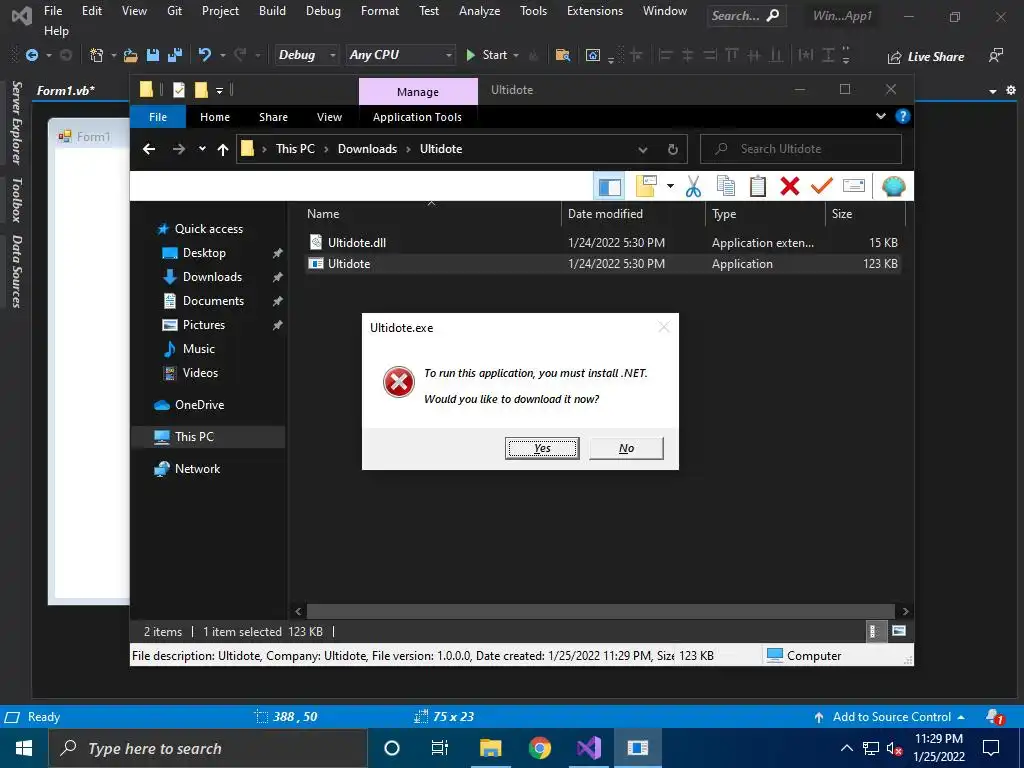
Task: Go up one folder level
Action: 223,150
